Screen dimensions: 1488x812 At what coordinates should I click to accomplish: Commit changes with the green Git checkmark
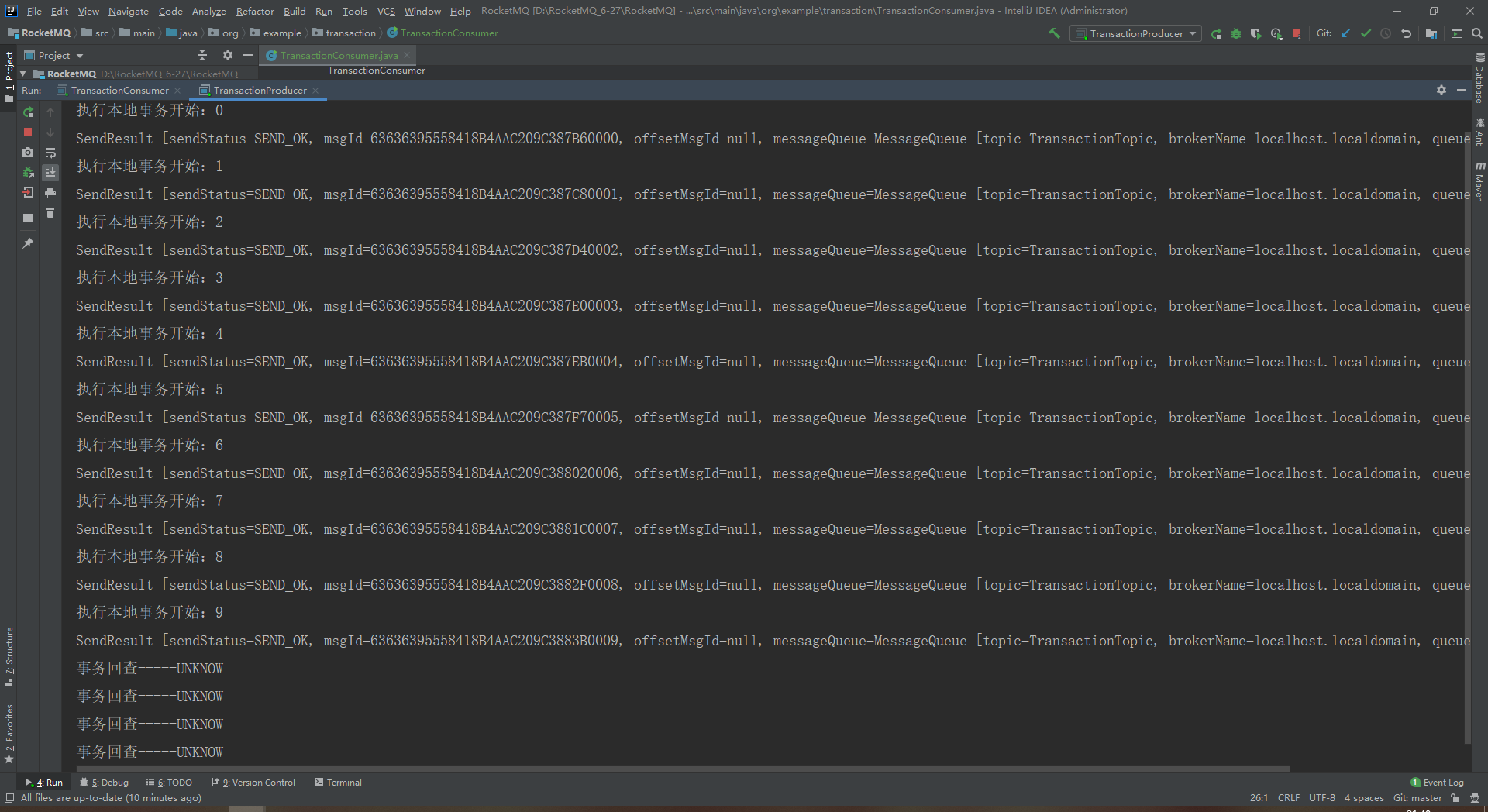click(x=1366, y=33)
